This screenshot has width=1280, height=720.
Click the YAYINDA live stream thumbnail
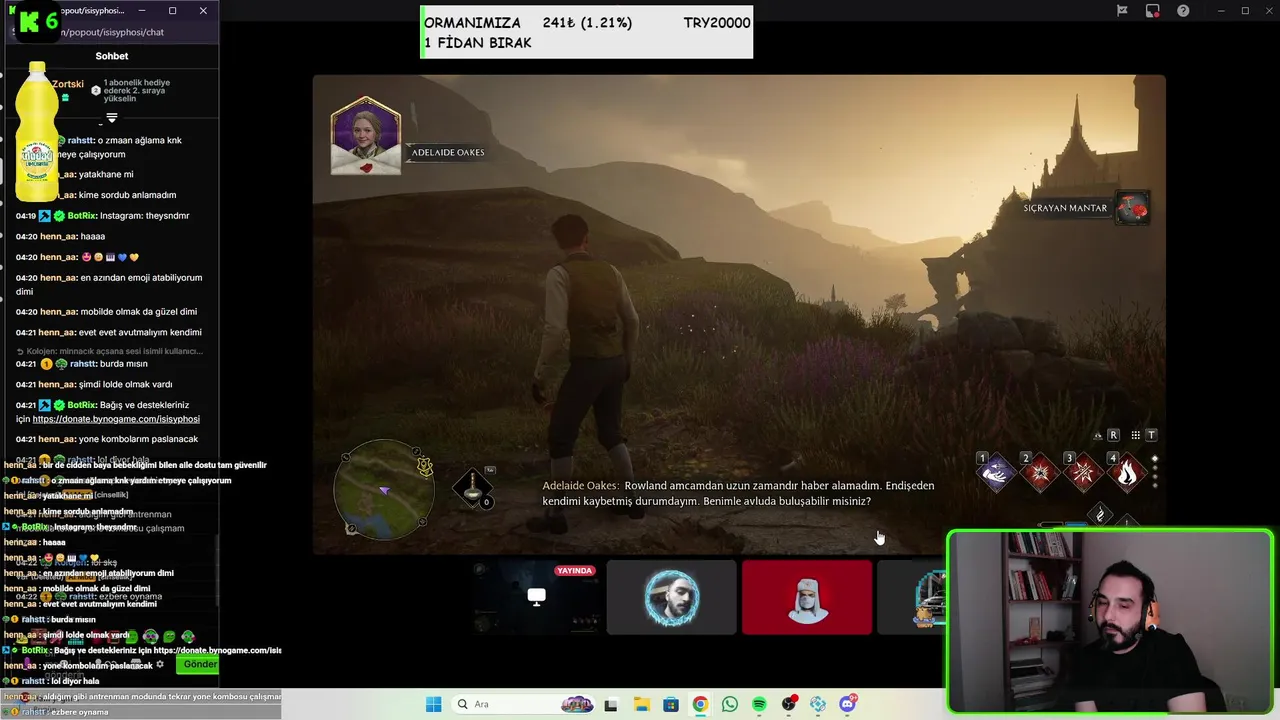536,597
